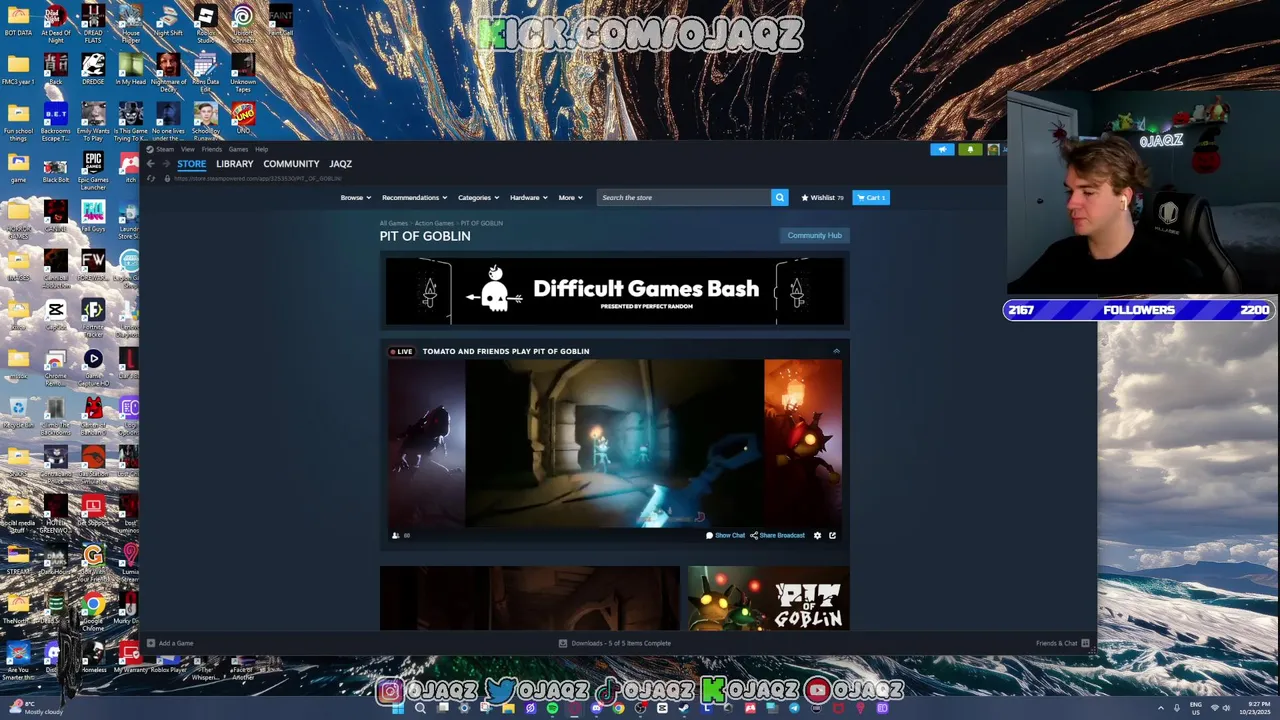Click Add a Game
Viewport: 1280px width, 720px height.
(170, 643)
